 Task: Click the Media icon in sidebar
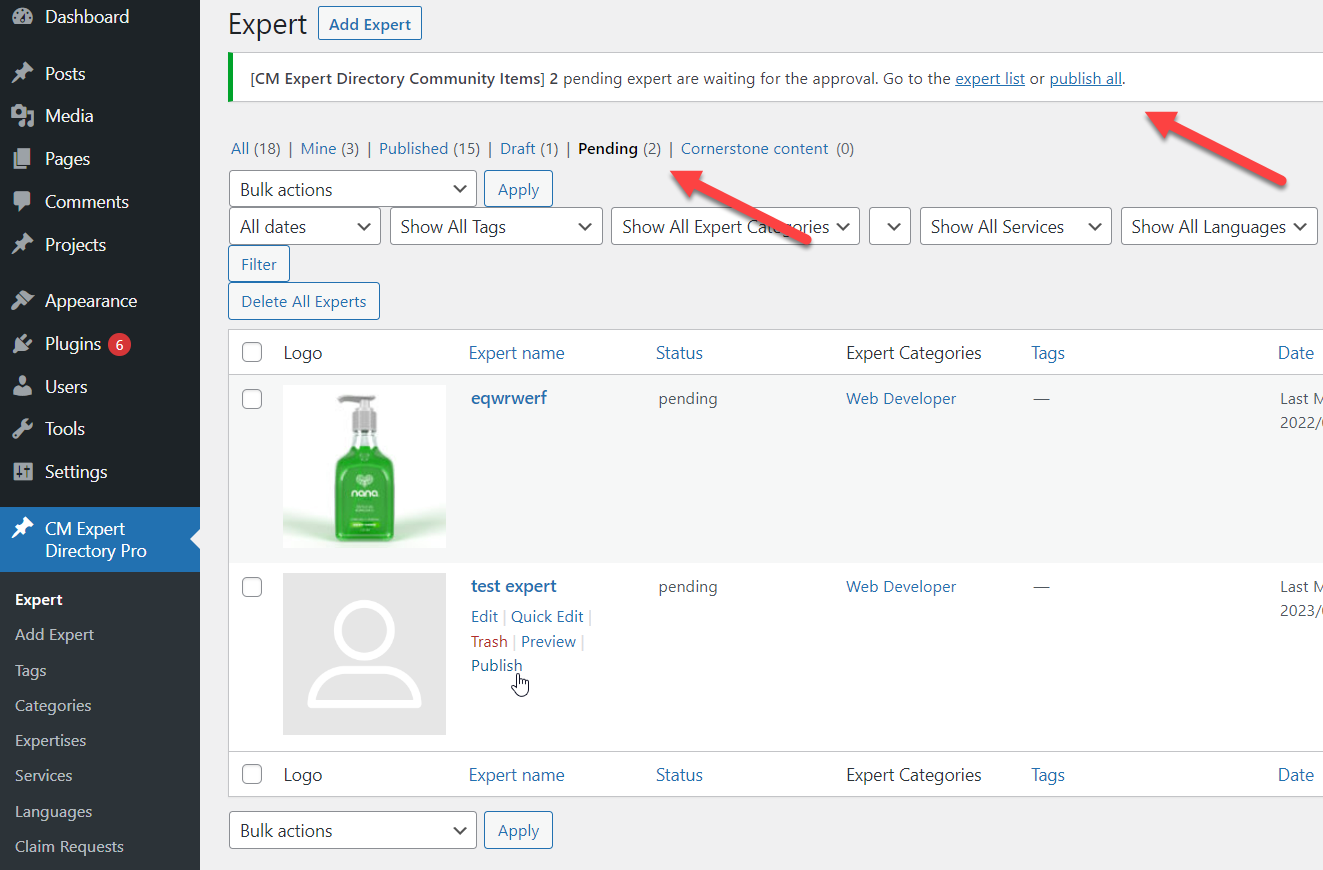click(x=22, y=116)
